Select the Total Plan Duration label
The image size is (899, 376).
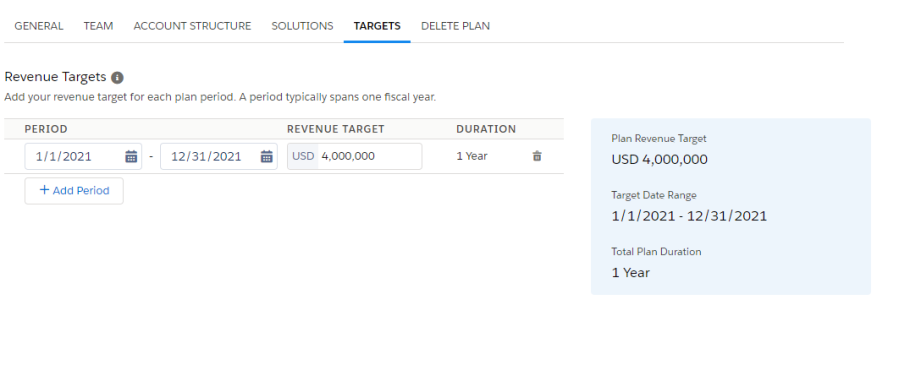(656, 251)
